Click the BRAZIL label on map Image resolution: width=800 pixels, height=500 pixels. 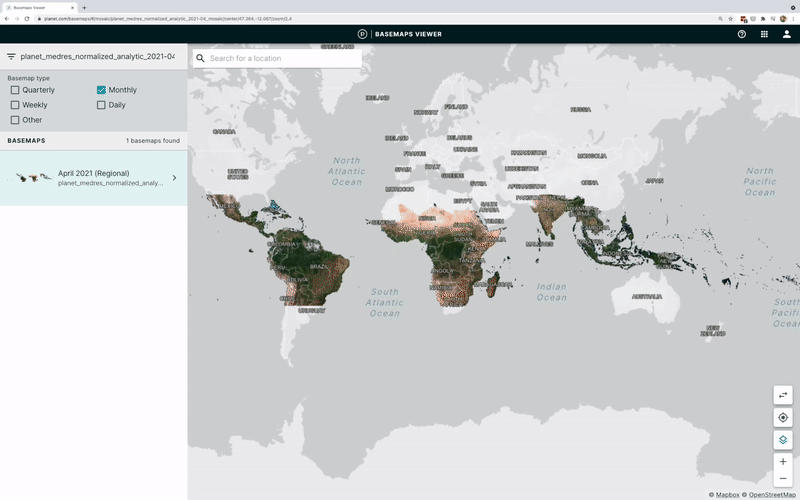pos(319,267)
